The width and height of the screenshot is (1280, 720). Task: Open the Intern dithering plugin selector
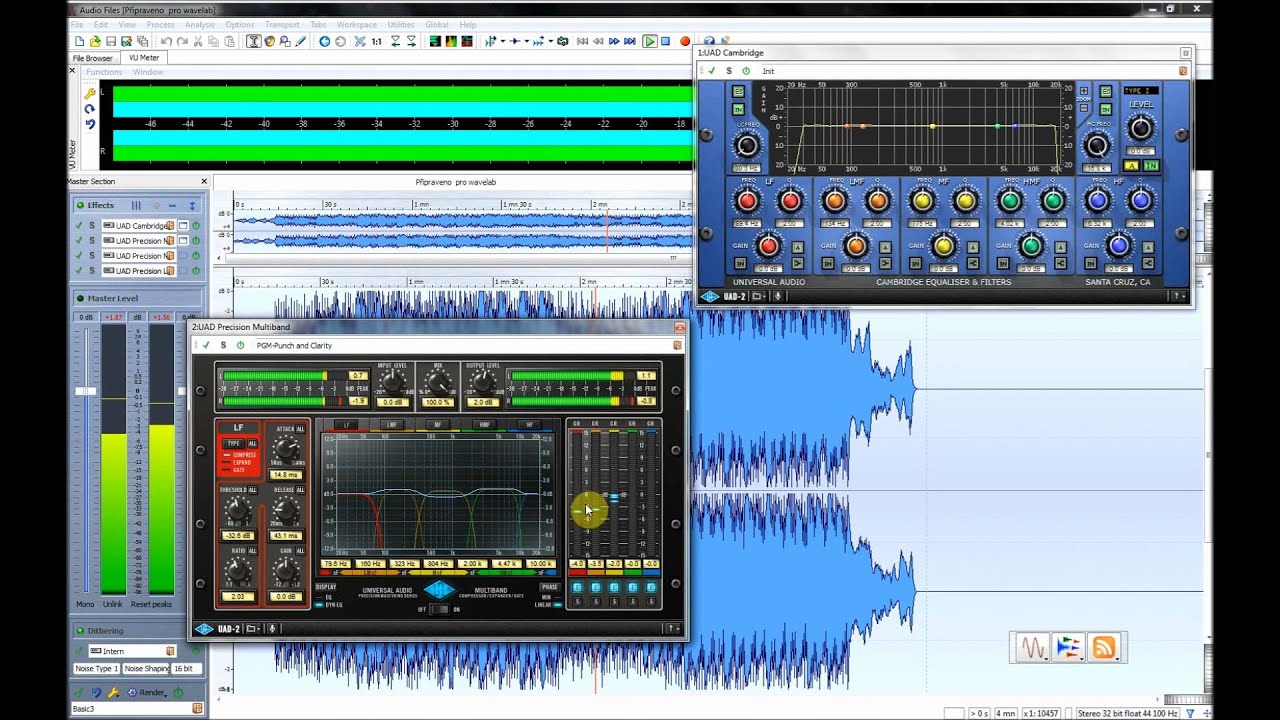[132, 651]
